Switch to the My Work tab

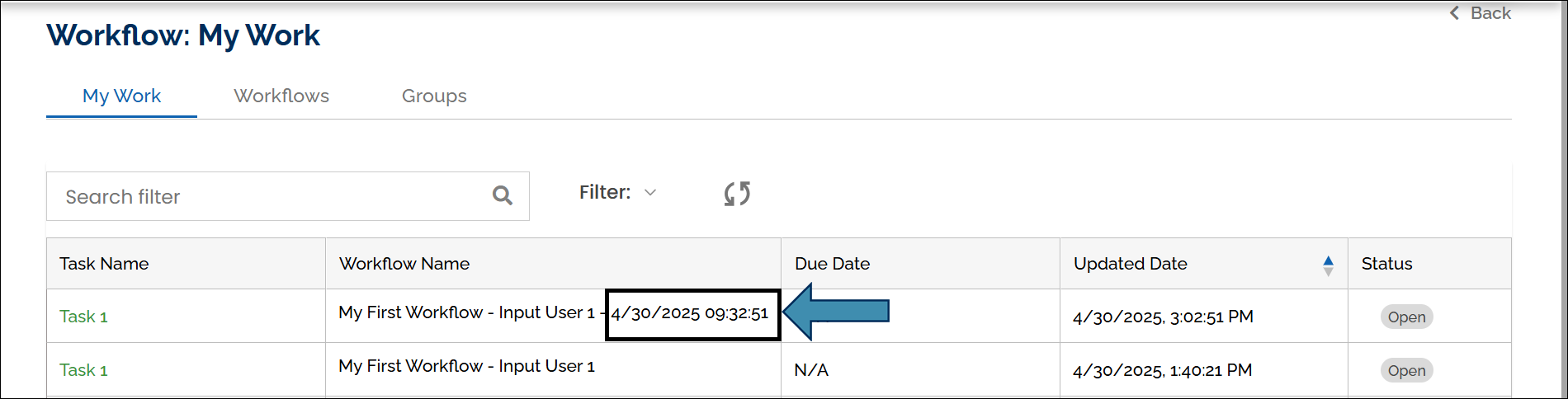(121, 96)
